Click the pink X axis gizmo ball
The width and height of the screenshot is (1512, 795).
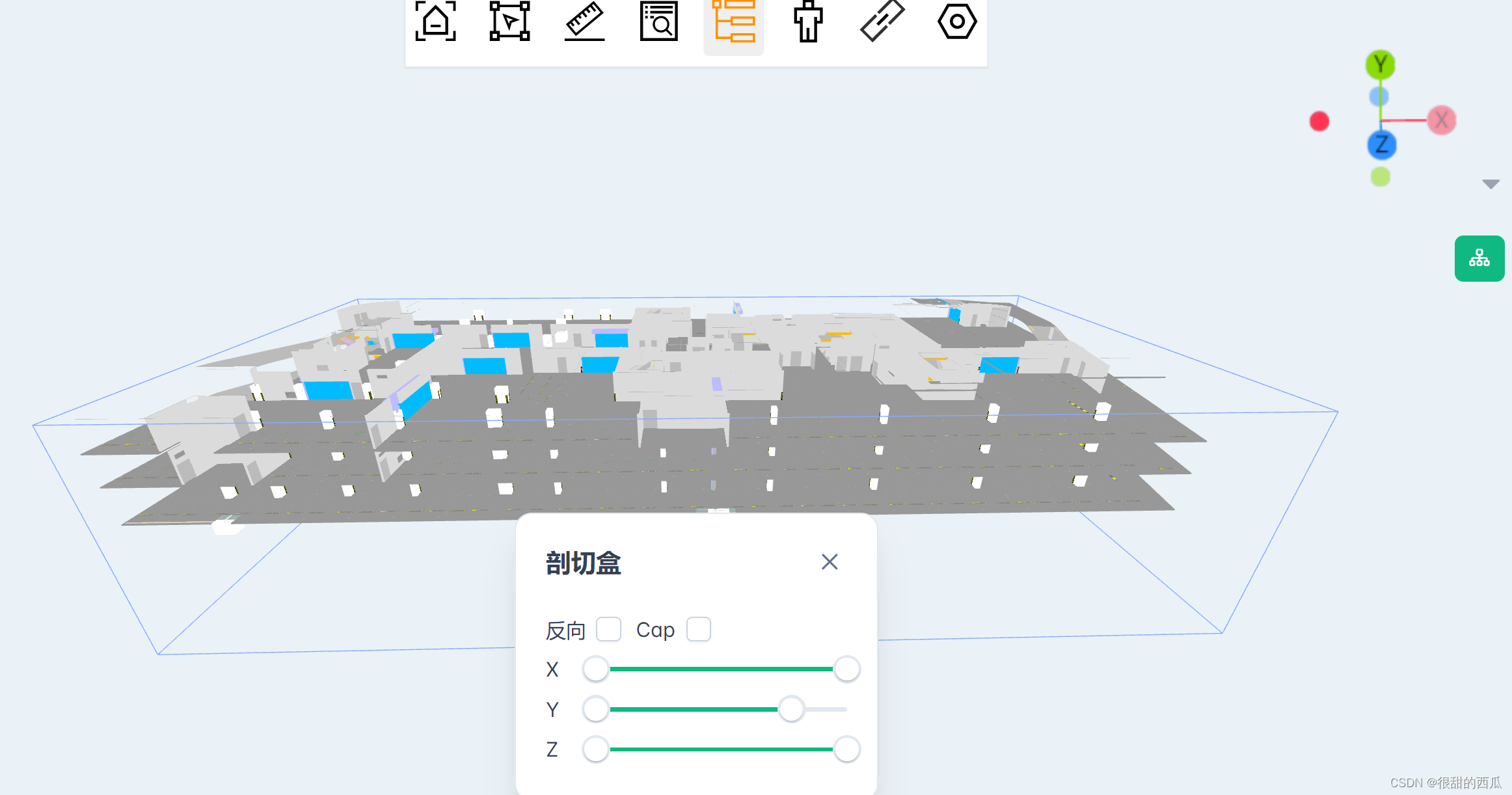pos(1441,120)
